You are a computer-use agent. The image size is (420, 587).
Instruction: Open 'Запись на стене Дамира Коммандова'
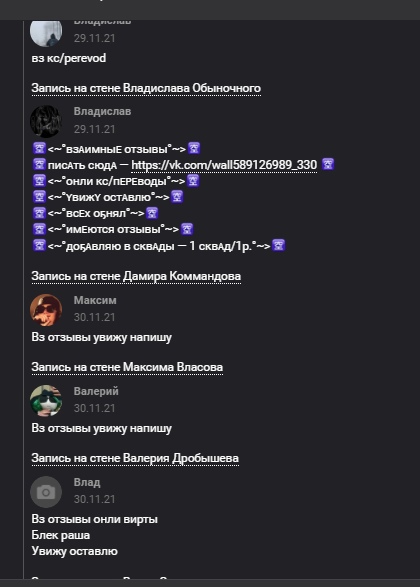(136, 276)
